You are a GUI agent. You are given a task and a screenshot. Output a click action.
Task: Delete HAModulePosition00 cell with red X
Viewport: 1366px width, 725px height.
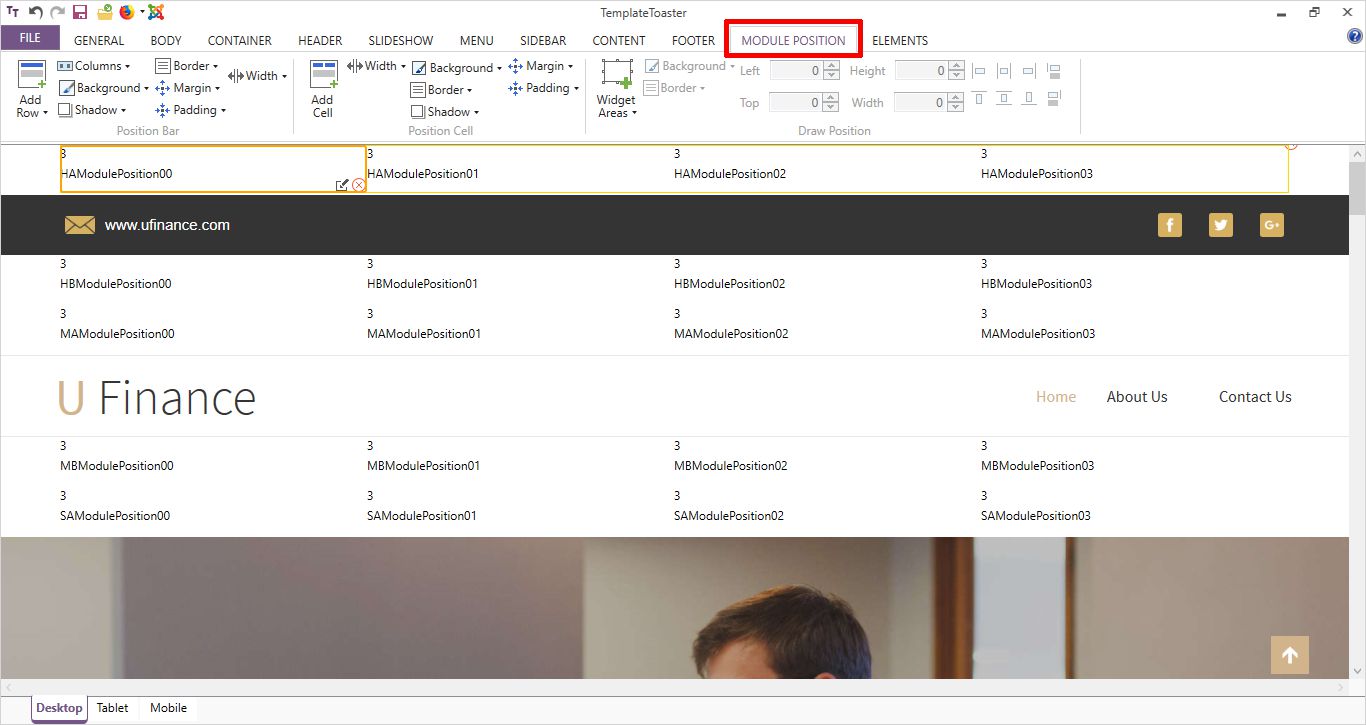coord(358,185)
